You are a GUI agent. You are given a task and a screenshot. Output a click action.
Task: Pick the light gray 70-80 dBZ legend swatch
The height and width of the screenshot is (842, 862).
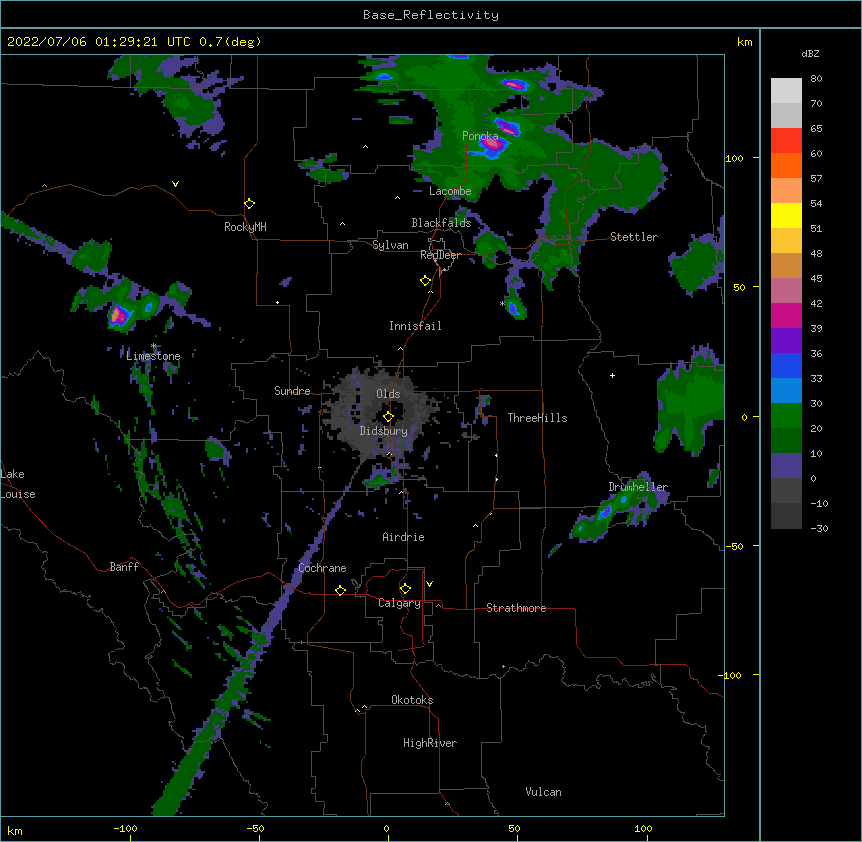pos(786,91)
